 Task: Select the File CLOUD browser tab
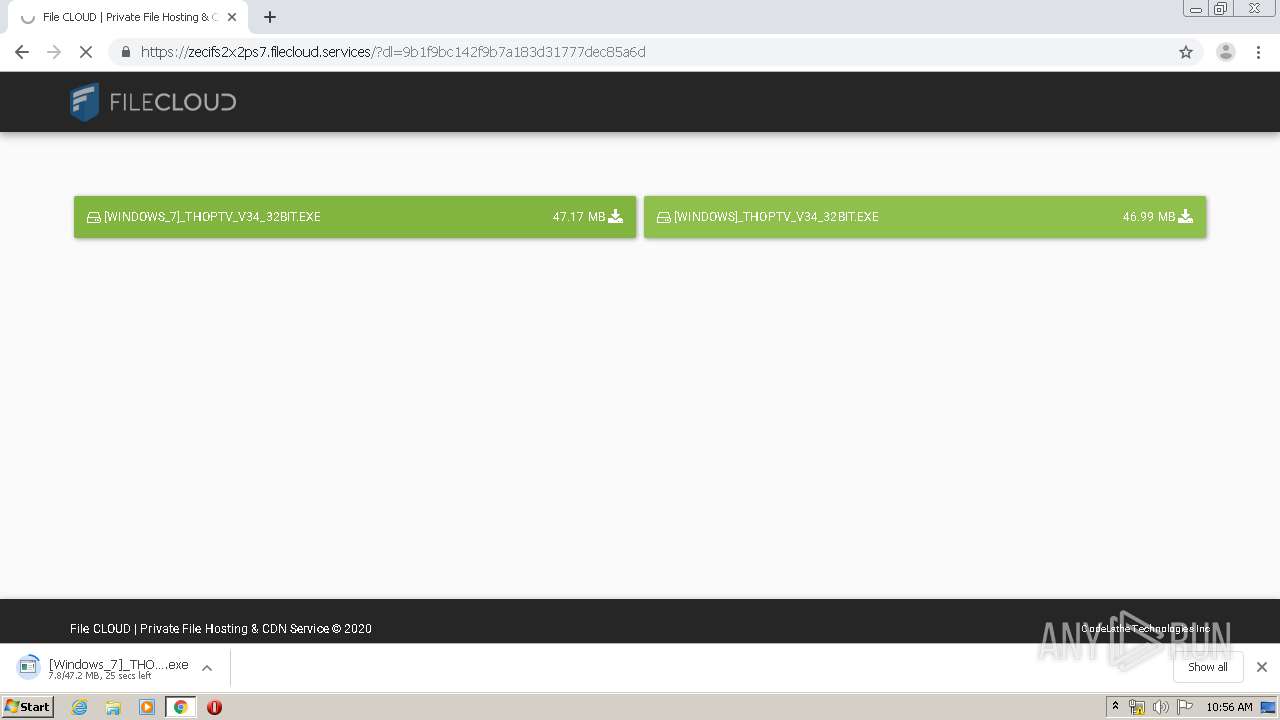point(128,17)
